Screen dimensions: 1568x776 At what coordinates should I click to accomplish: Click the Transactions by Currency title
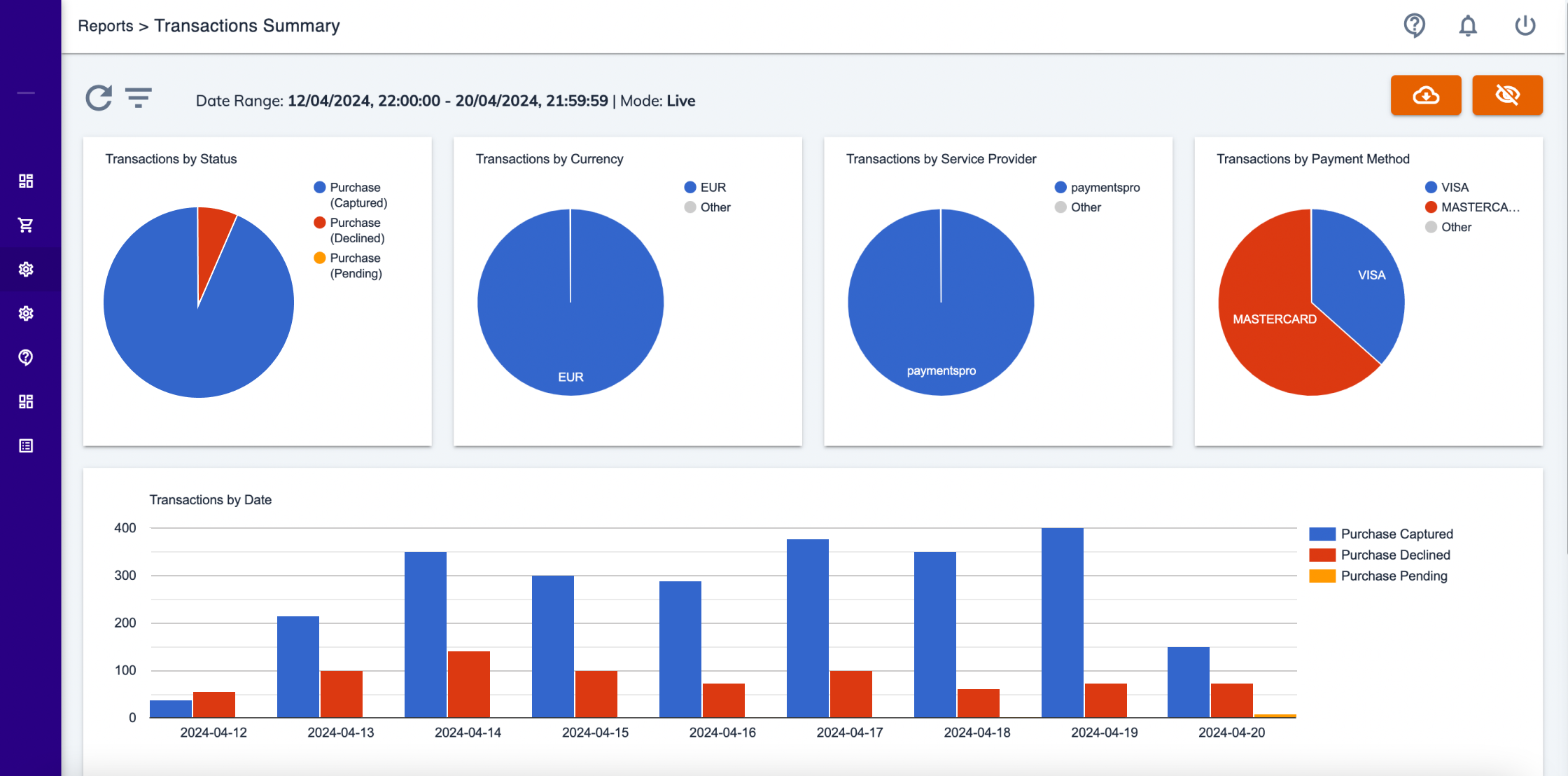(x=549, y=159)
